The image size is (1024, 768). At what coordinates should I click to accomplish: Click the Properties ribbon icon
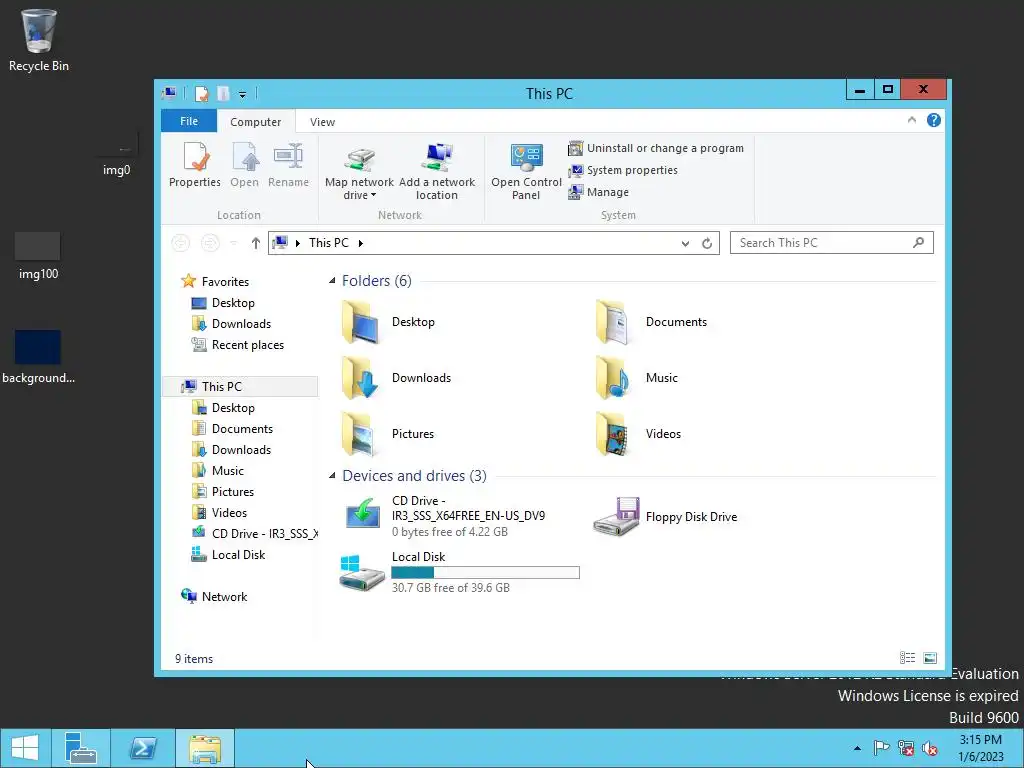tap(195, 165)
